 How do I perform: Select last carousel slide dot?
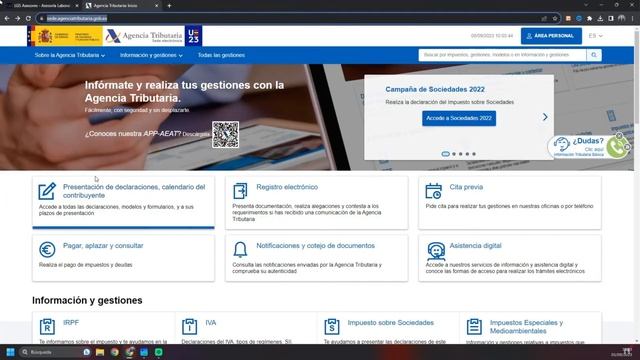tap(474, 154)
